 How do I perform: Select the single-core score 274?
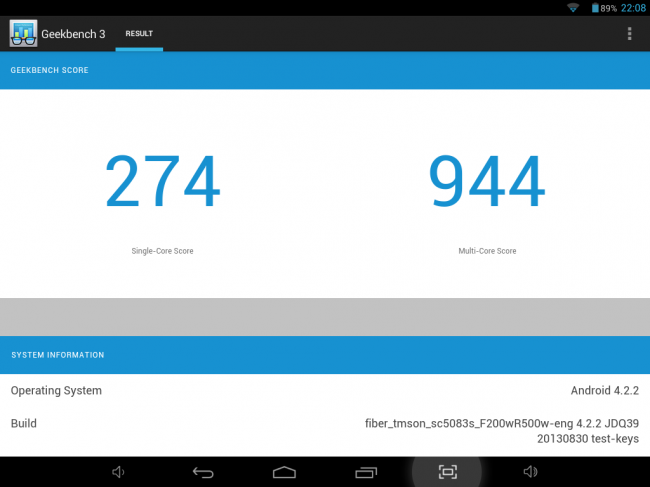(162, 183)
